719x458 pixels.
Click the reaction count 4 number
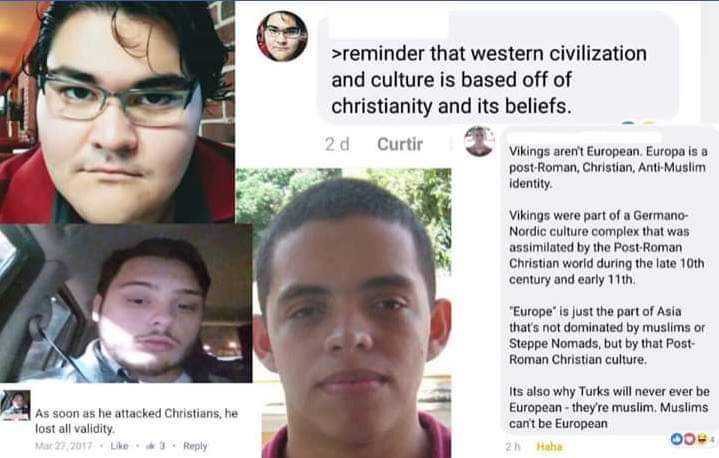tap(712, 440)
